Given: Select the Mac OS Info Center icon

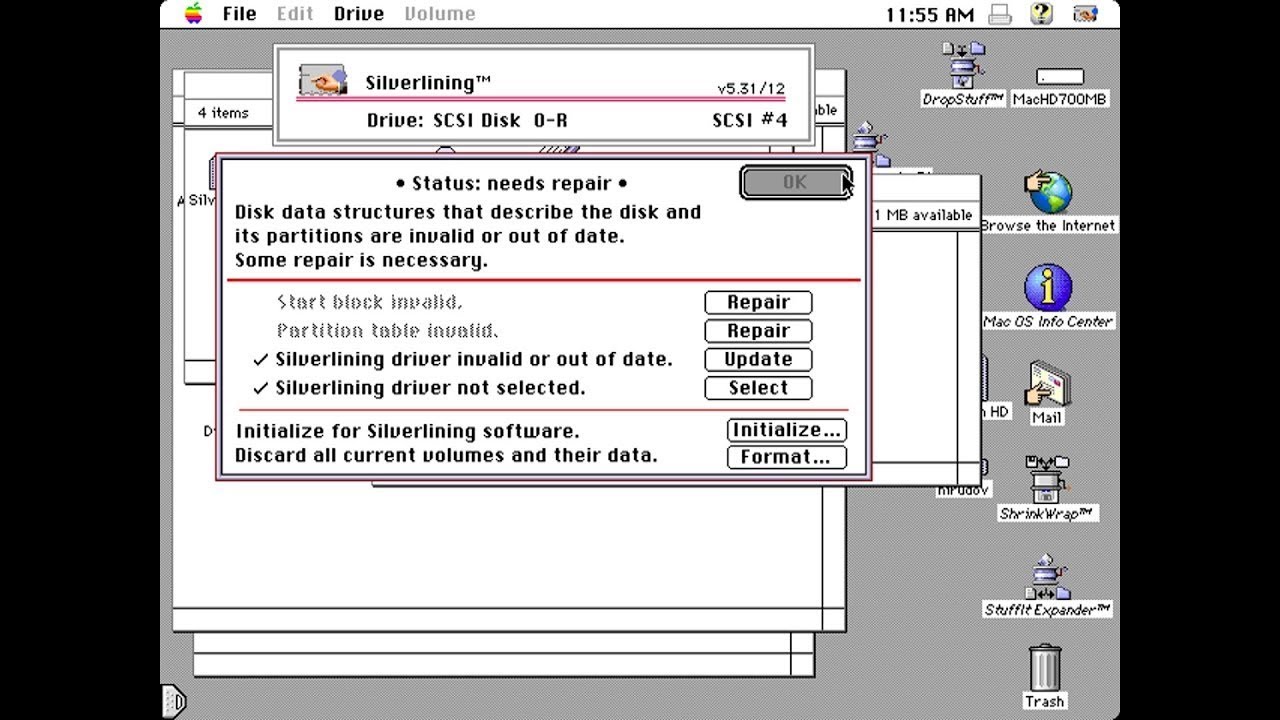Looking at the screenshot, I should coord(1047,298).
